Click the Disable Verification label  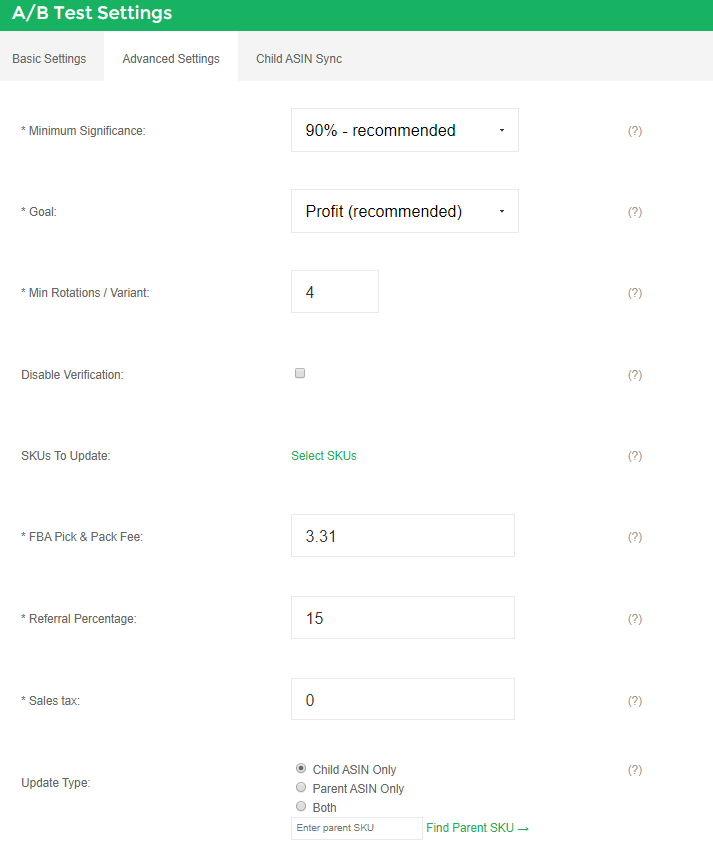coord(72,375)
